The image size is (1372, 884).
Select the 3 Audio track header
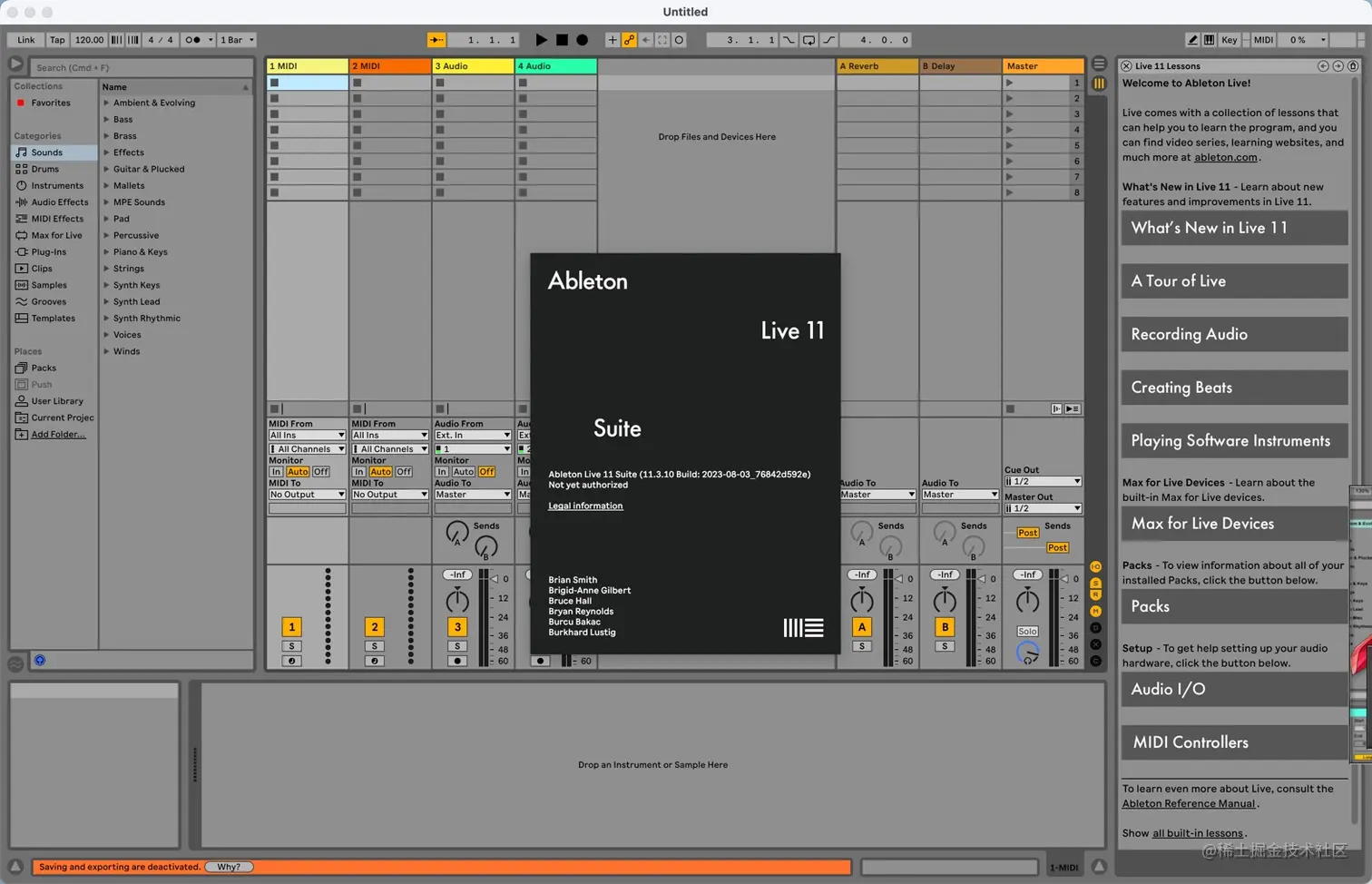[473, 66]
